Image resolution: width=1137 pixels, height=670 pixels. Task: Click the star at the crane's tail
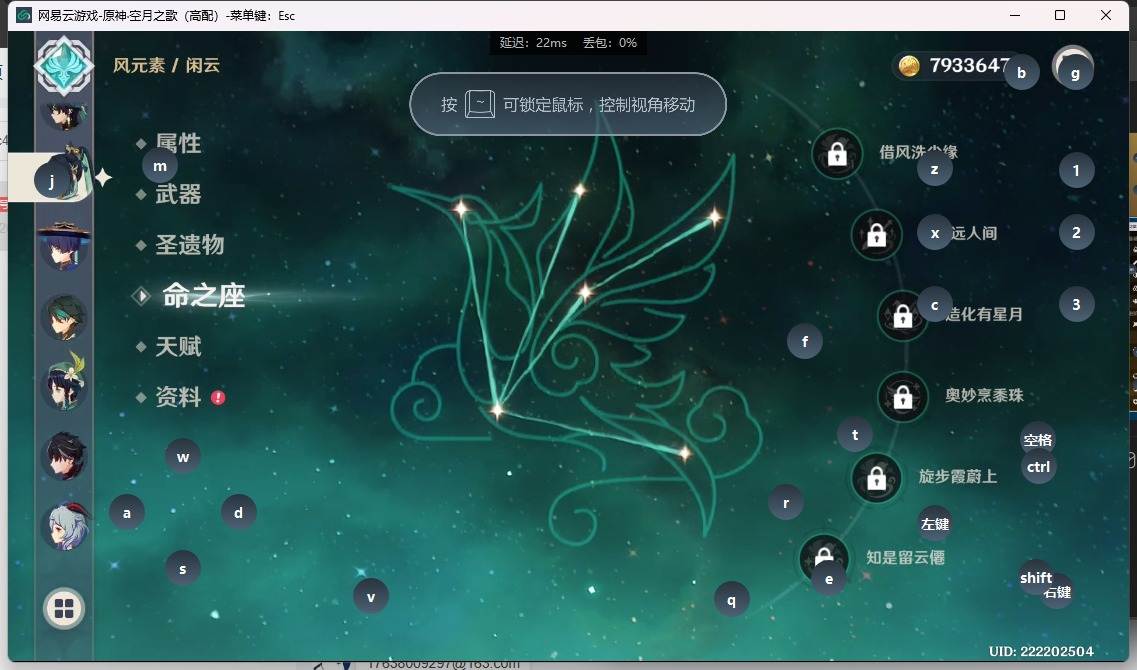pyautogui.click(x=684, y=454)
